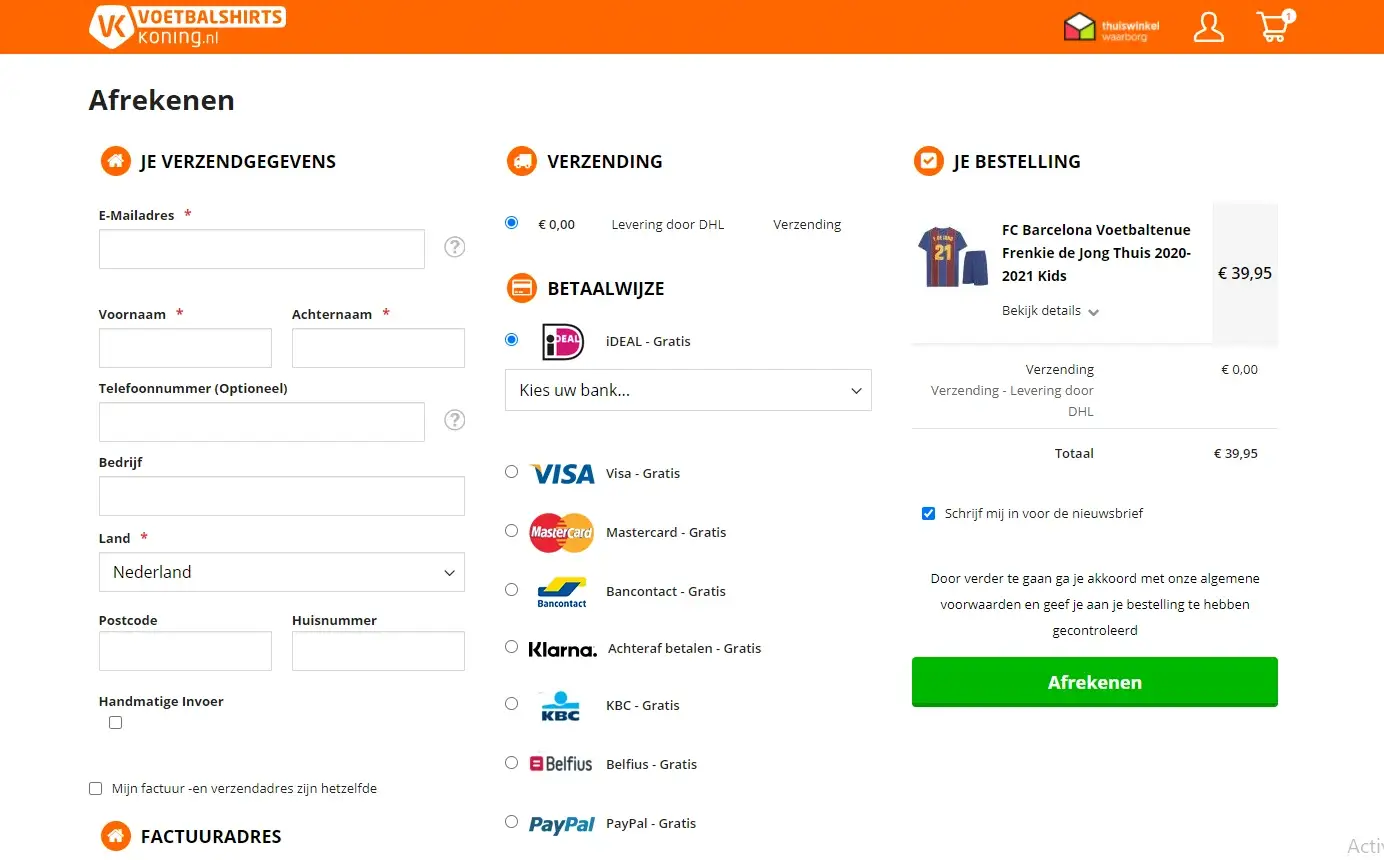The image size is (1384, 860).
Task: Select Visa as payment method
Action: click(511, 471)
